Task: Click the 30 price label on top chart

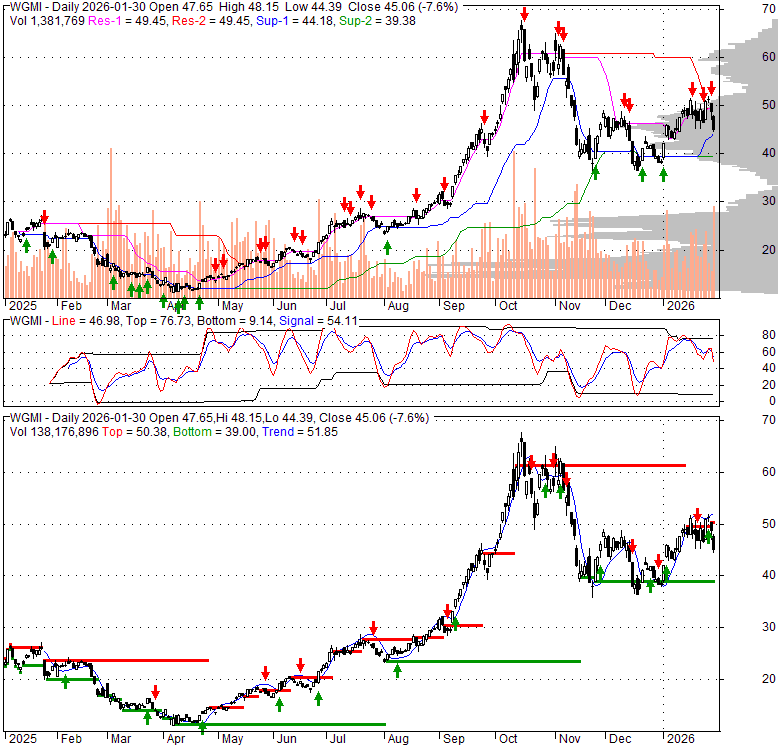Action: coord(769,200)
